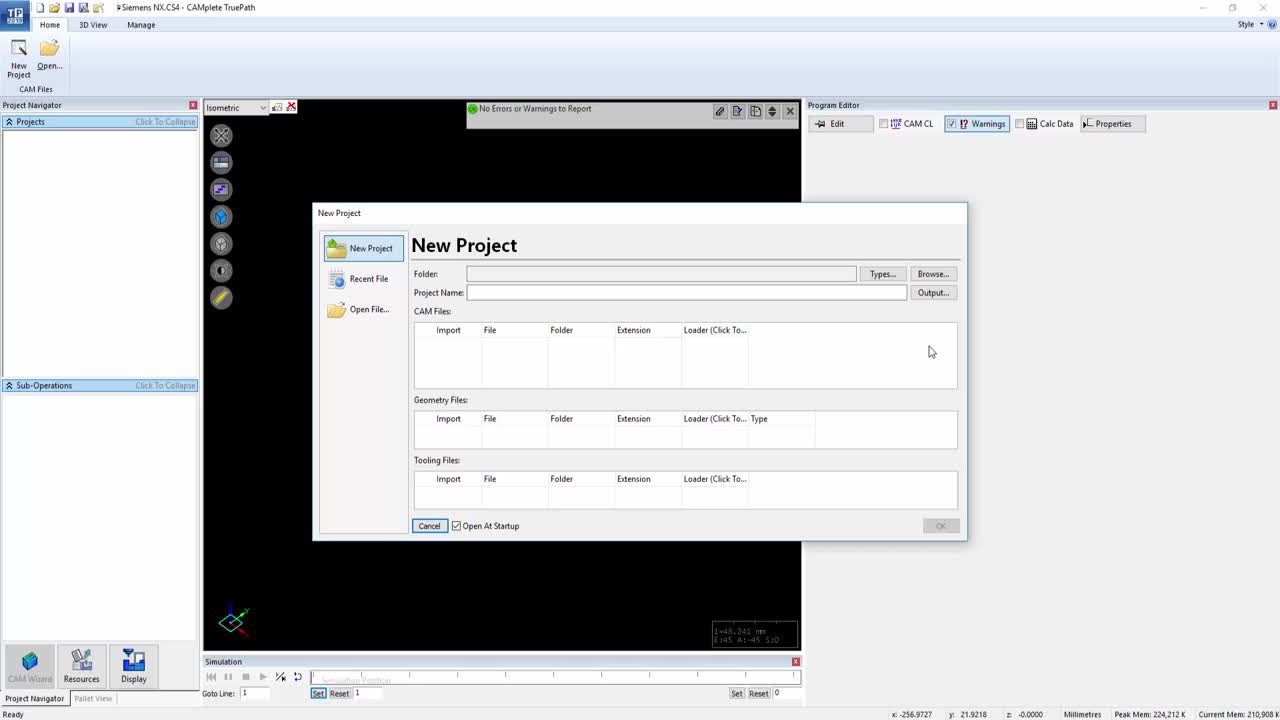Click the paperclip icon in warnings bar
Viewport: 1280px width, 720px height.
point(720,111)
